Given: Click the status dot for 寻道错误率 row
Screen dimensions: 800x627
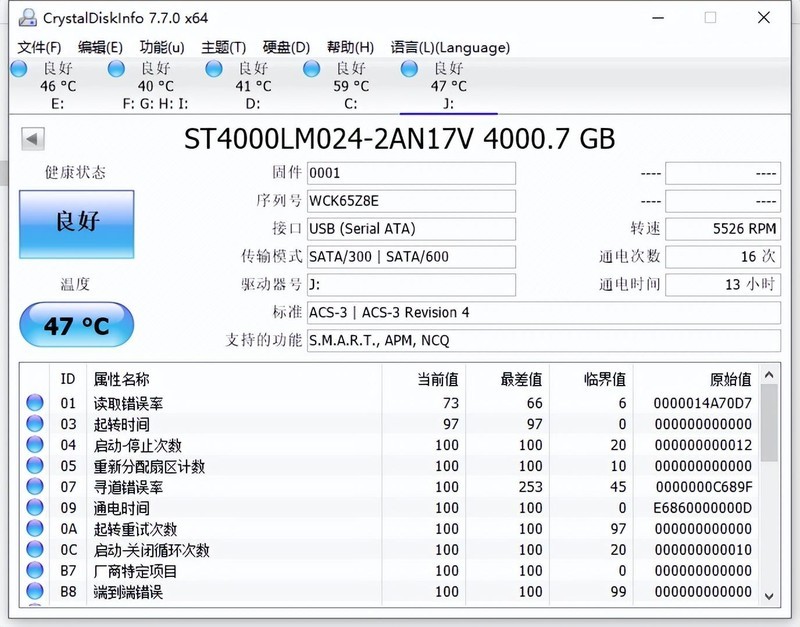Looking at the screenshot, I should [x=35, y=486].
